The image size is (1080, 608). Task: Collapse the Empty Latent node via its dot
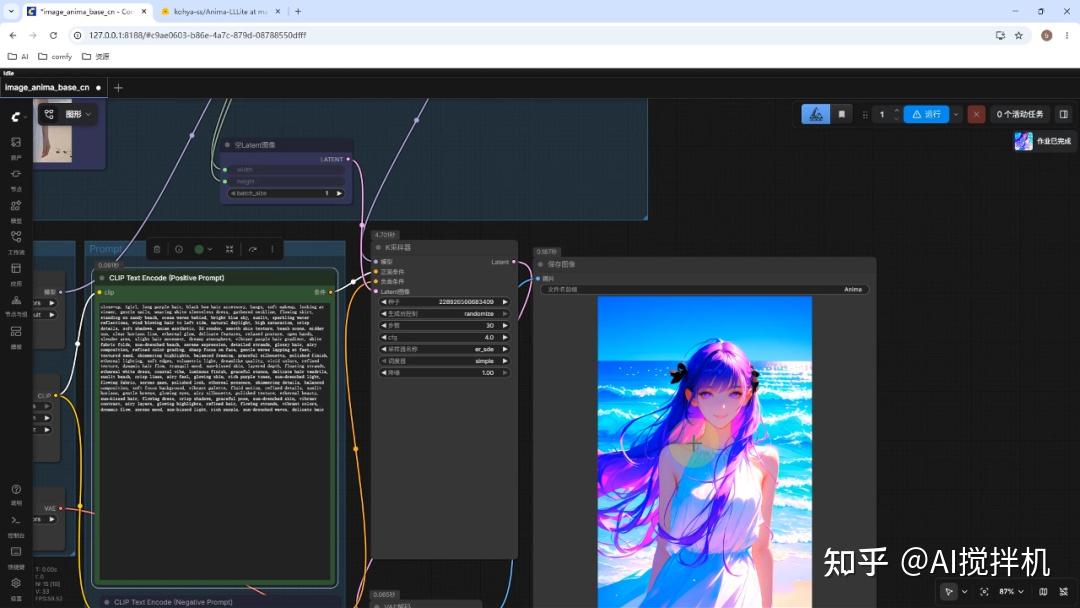pos(227,145)
